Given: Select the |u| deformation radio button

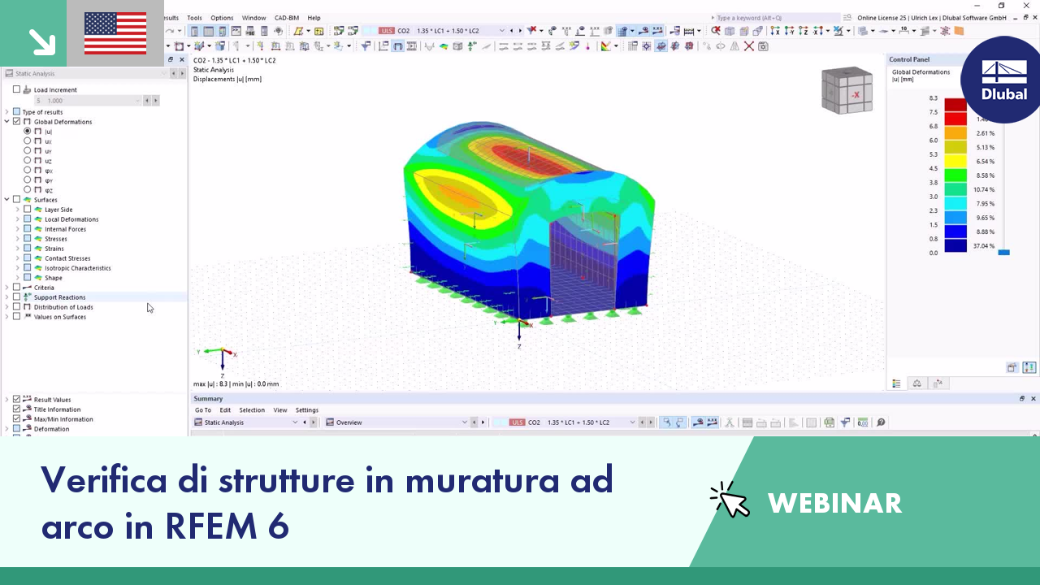Looking at the screenshot, I should [x=27, y=131].
